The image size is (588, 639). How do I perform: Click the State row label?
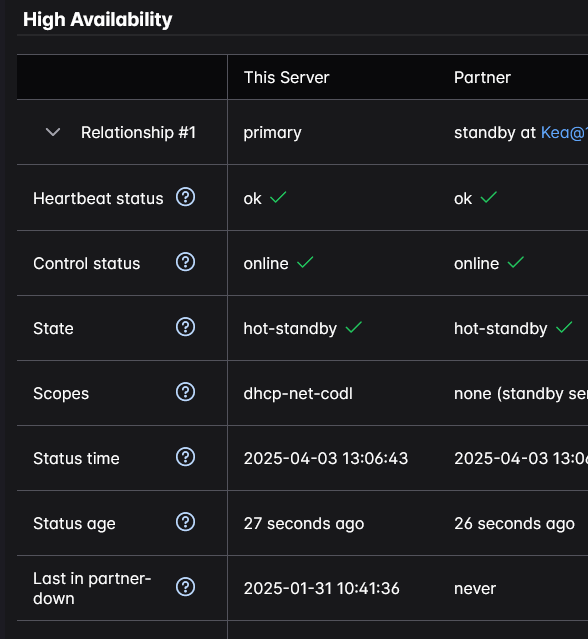(x=53, y=328)
